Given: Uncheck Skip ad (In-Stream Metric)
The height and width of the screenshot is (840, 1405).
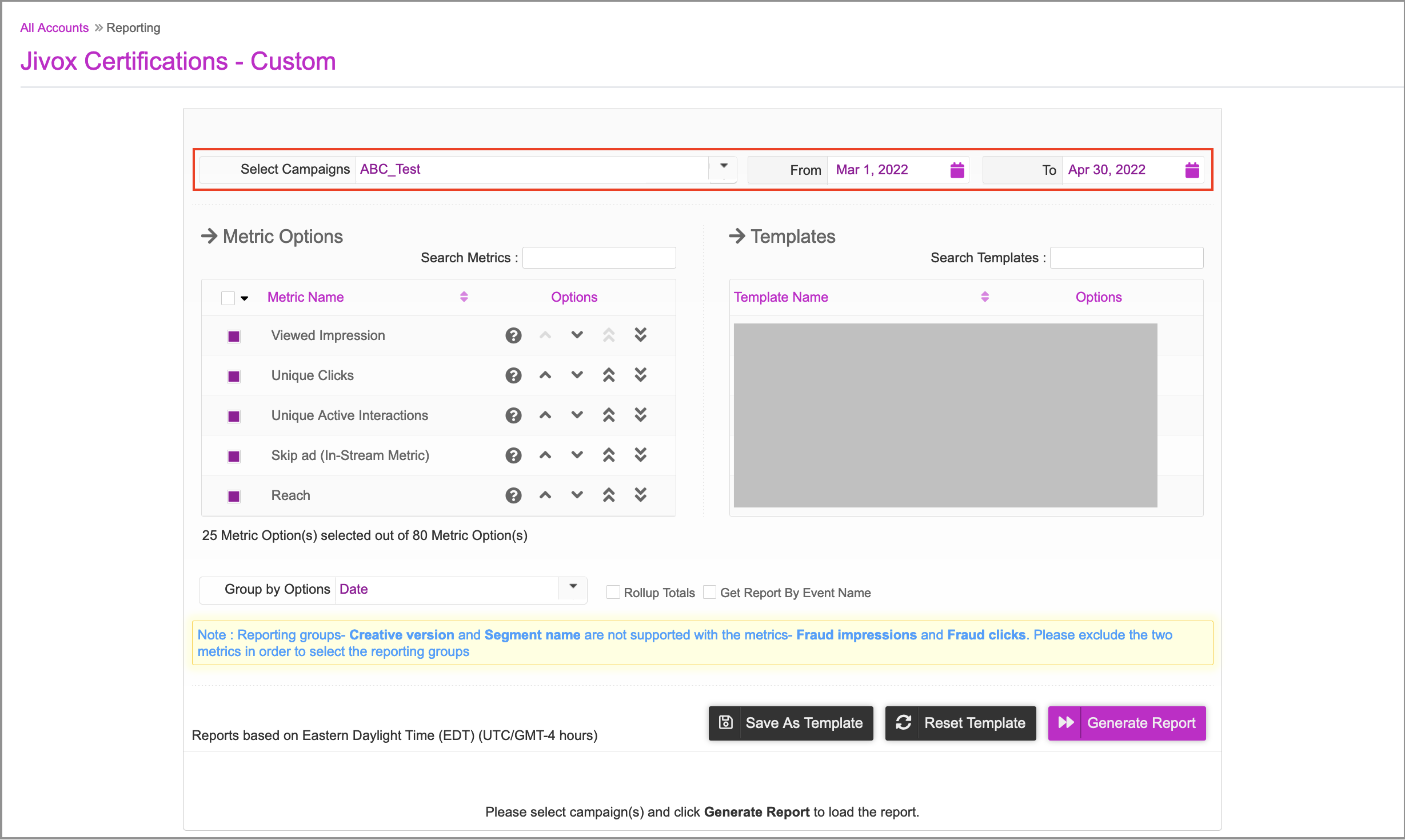Looking at the screenshot, I should tap(234, 456).
